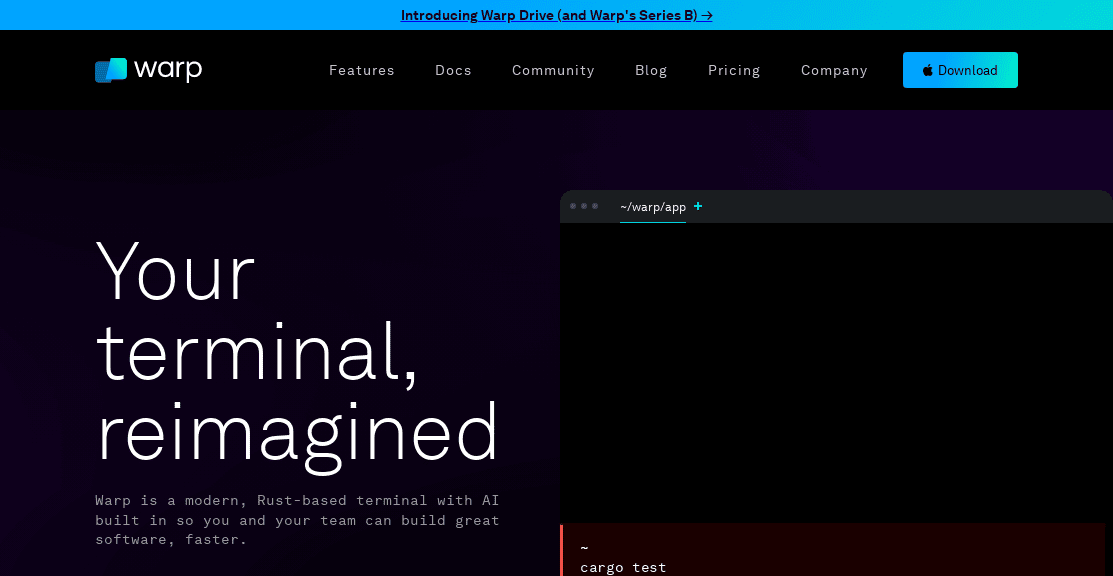Click the arrow icon in the announcement banner

pyautogui.click(x=706, y=15)
